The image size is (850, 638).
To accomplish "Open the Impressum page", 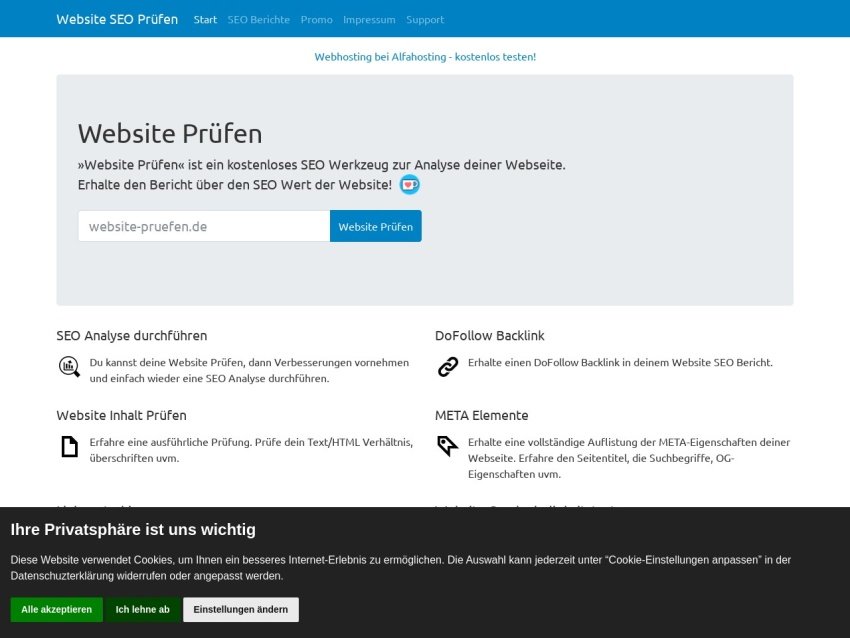I will (369, 19).
